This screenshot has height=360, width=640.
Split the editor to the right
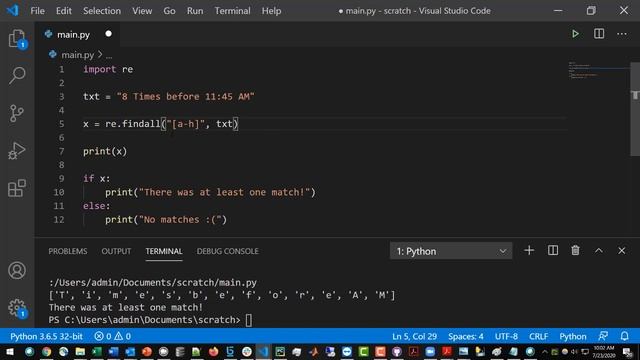point(599,34)
